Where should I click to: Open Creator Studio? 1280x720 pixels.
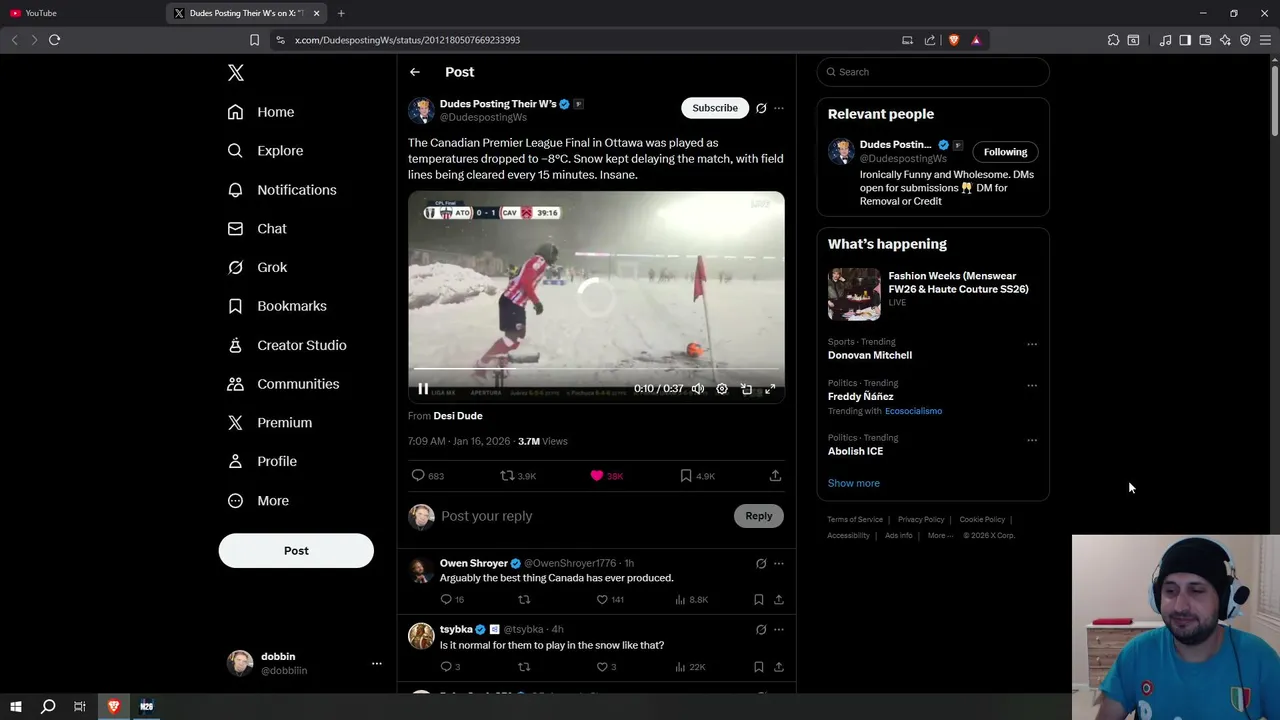[286, 345]
